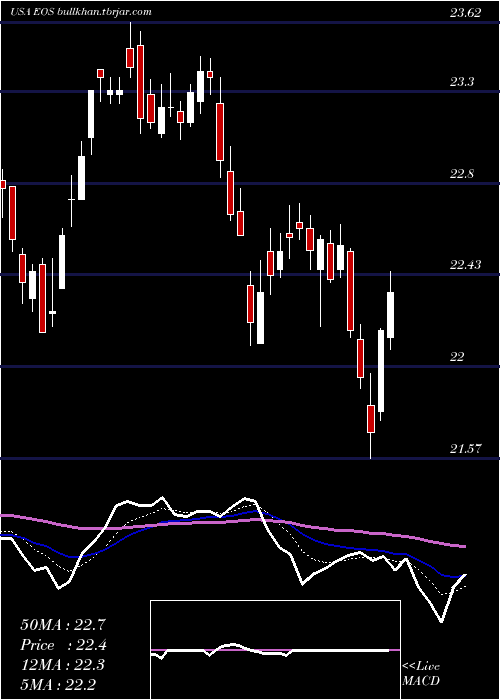Click the last white candlestick on the chart
This screenshot has width=500, height=700.
coord(391,310)
